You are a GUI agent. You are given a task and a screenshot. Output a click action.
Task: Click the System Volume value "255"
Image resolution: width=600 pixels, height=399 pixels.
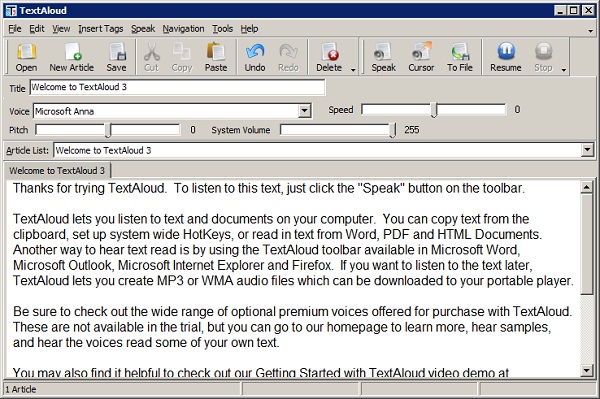click(x=412, y=130)
